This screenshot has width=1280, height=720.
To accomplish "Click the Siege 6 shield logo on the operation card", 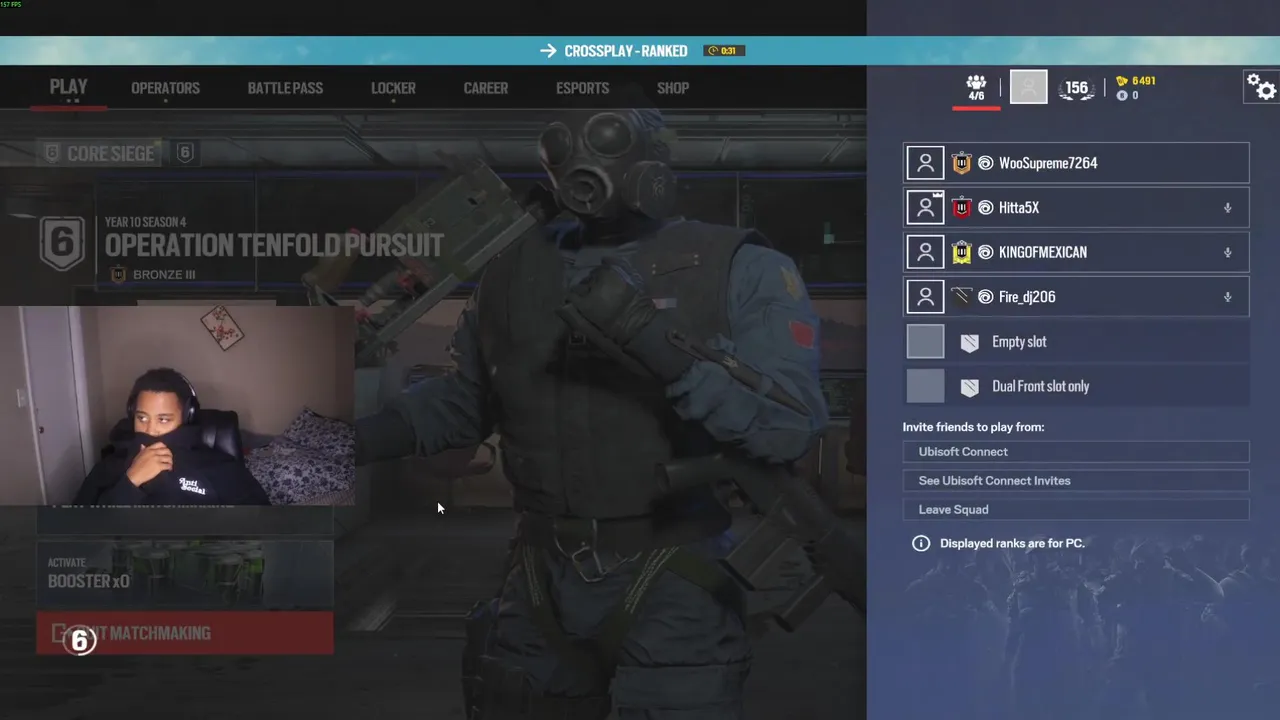I will coord(62,243).
